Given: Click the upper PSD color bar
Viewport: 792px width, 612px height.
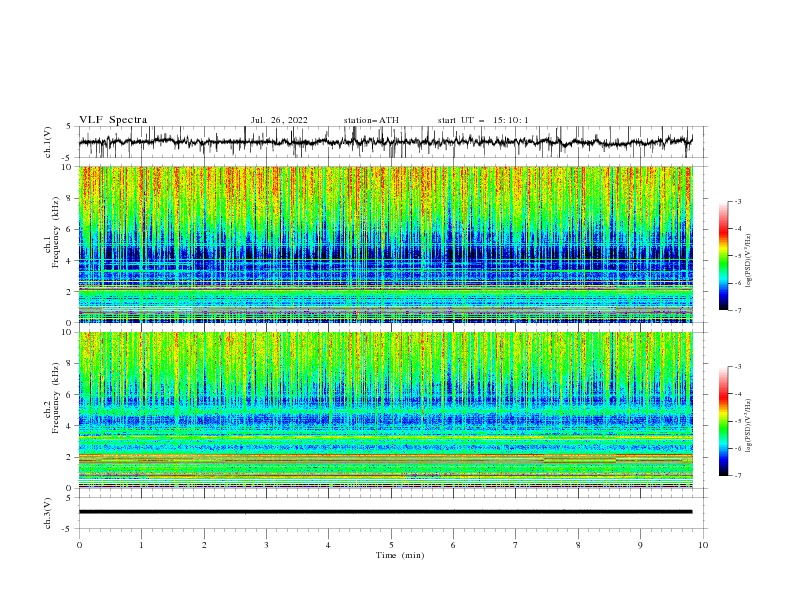Looking at the screenshot, I should coord(723,256).
